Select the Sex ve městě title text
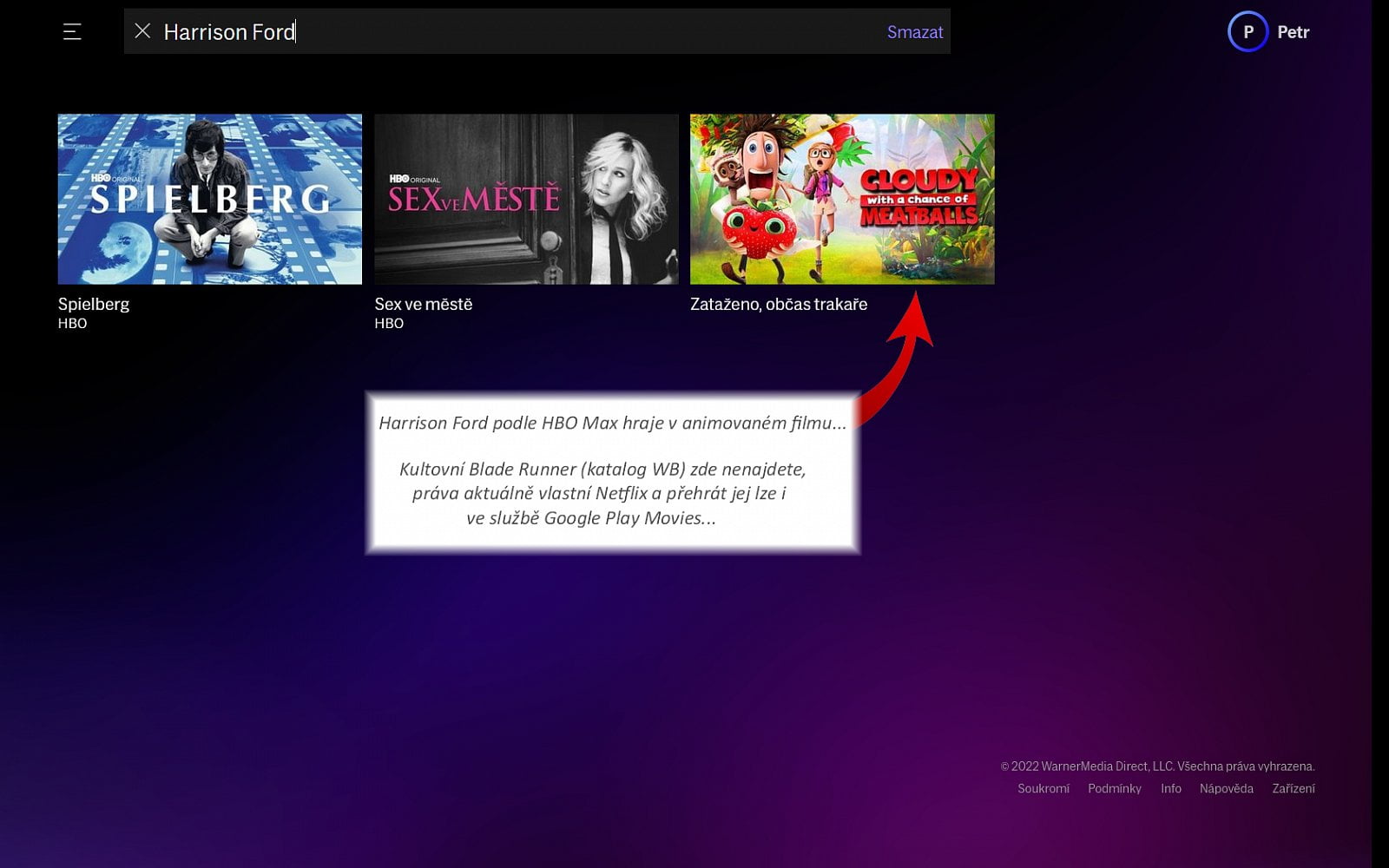The width and height of the screenshot is (1389, 868). point(424,304)
